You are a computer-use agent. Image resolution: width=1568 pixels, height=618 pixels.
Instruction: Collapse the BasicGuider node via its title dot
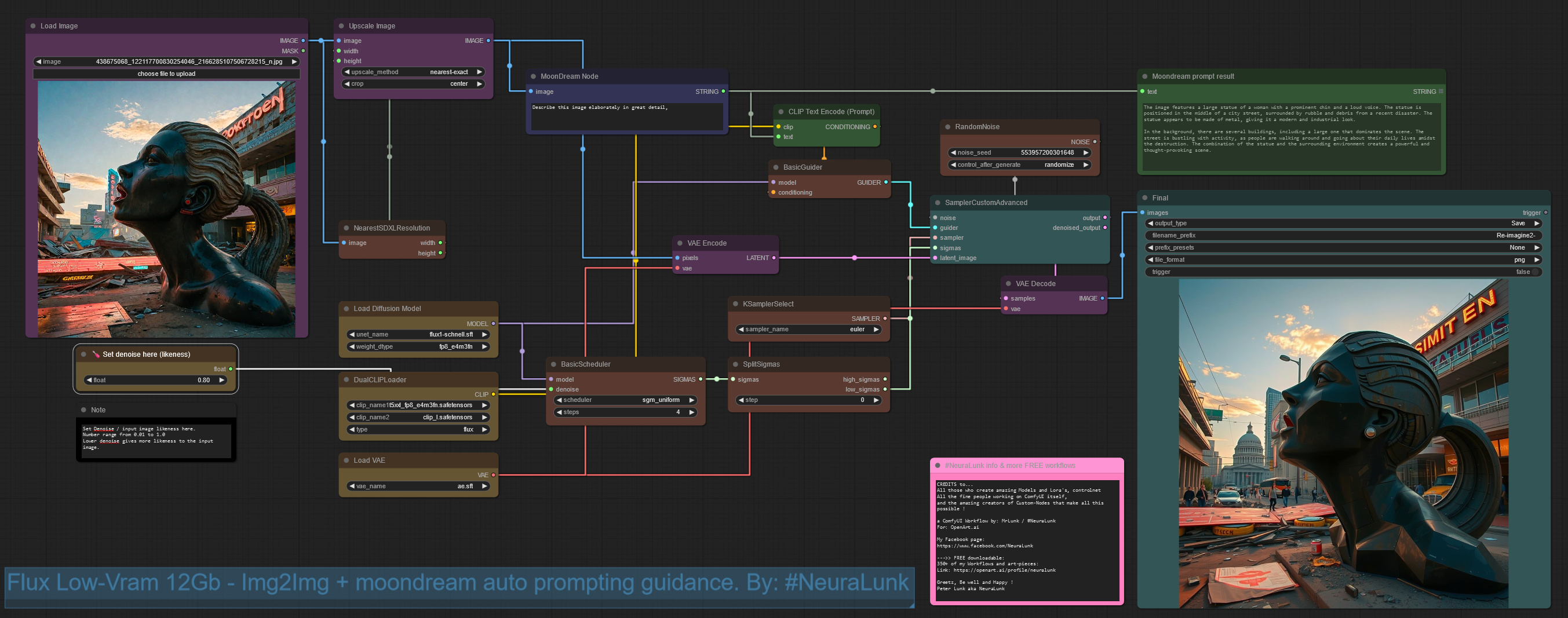775,167
